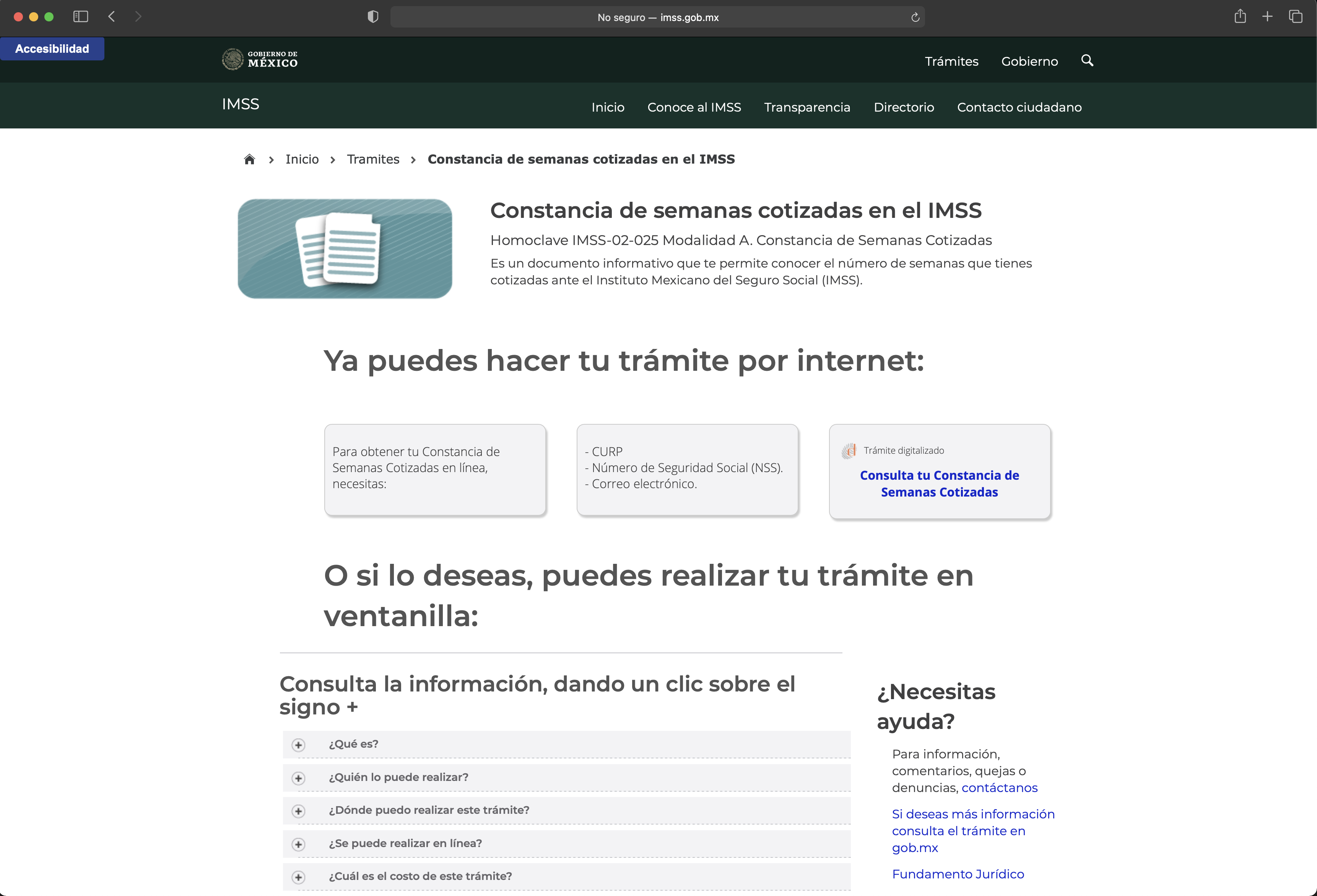Viewport: 1317px width, 896px height.
Task: Open the Contacto ciudadano menu item
Action: coord(1019,107)
